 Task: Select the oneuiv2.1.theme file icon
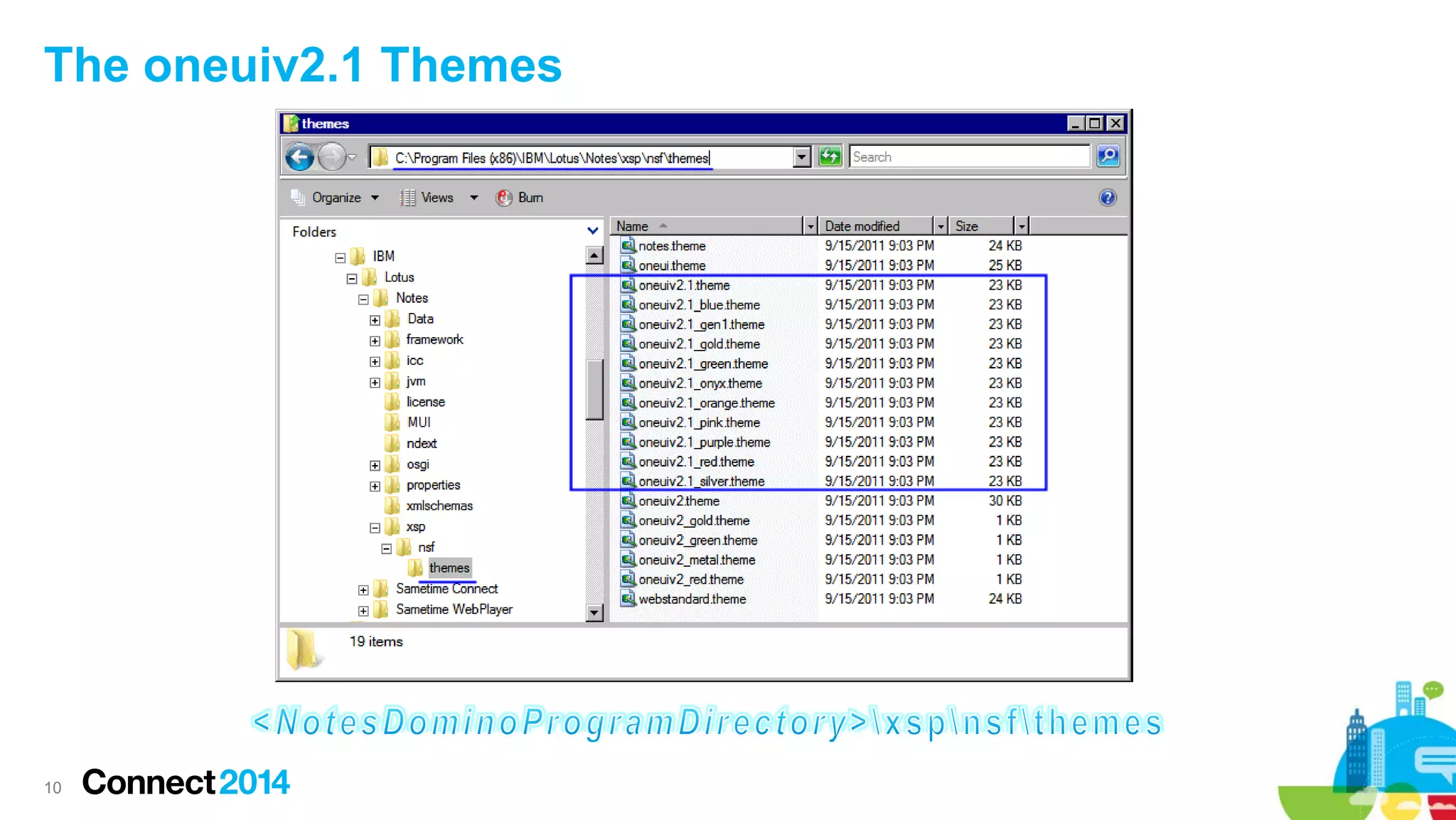tap(628, 285)
